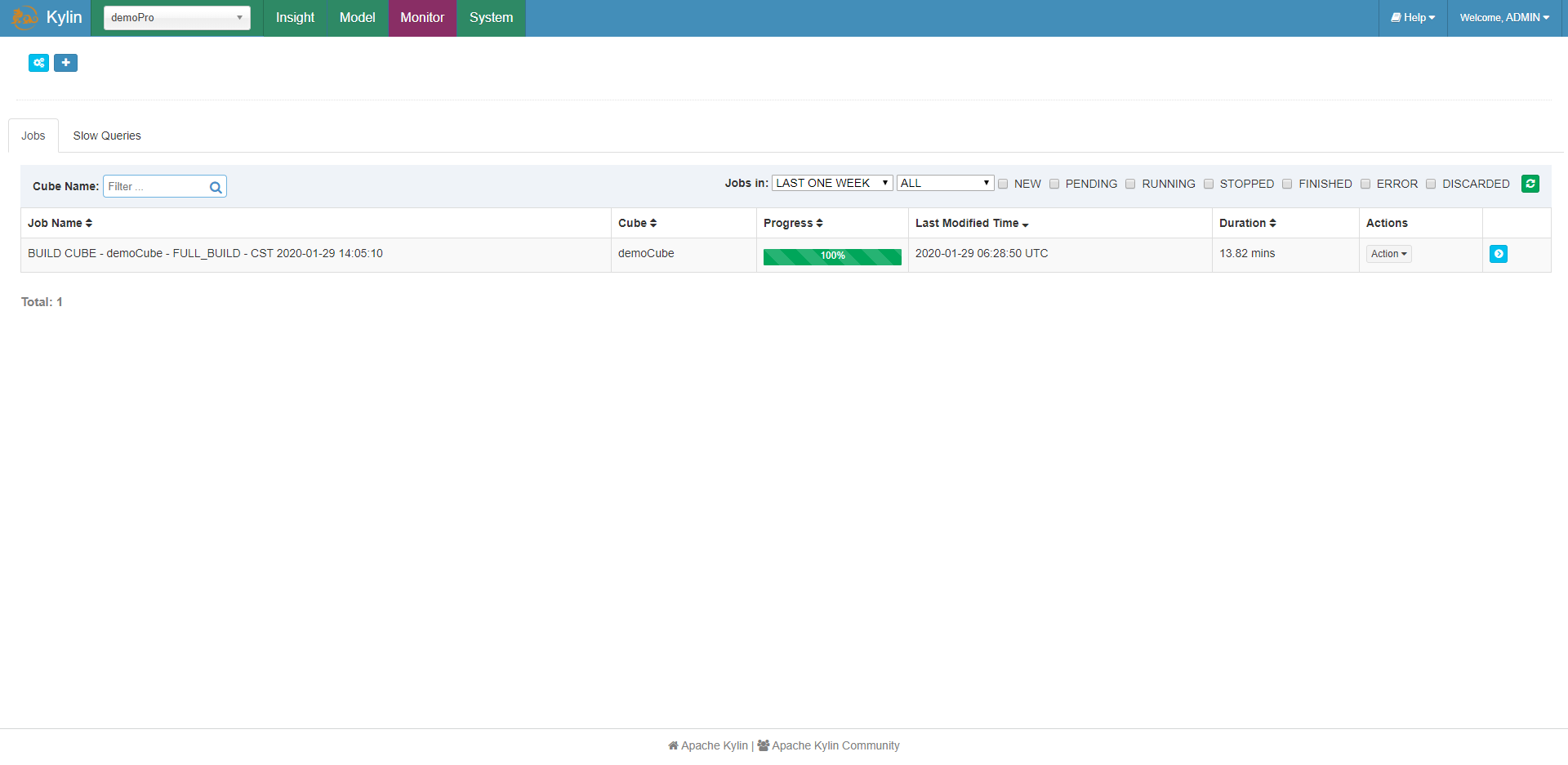1568x765 pixels.
Task: Open the Welcome, ADMIN menu
Action: tap(1503, 17)
